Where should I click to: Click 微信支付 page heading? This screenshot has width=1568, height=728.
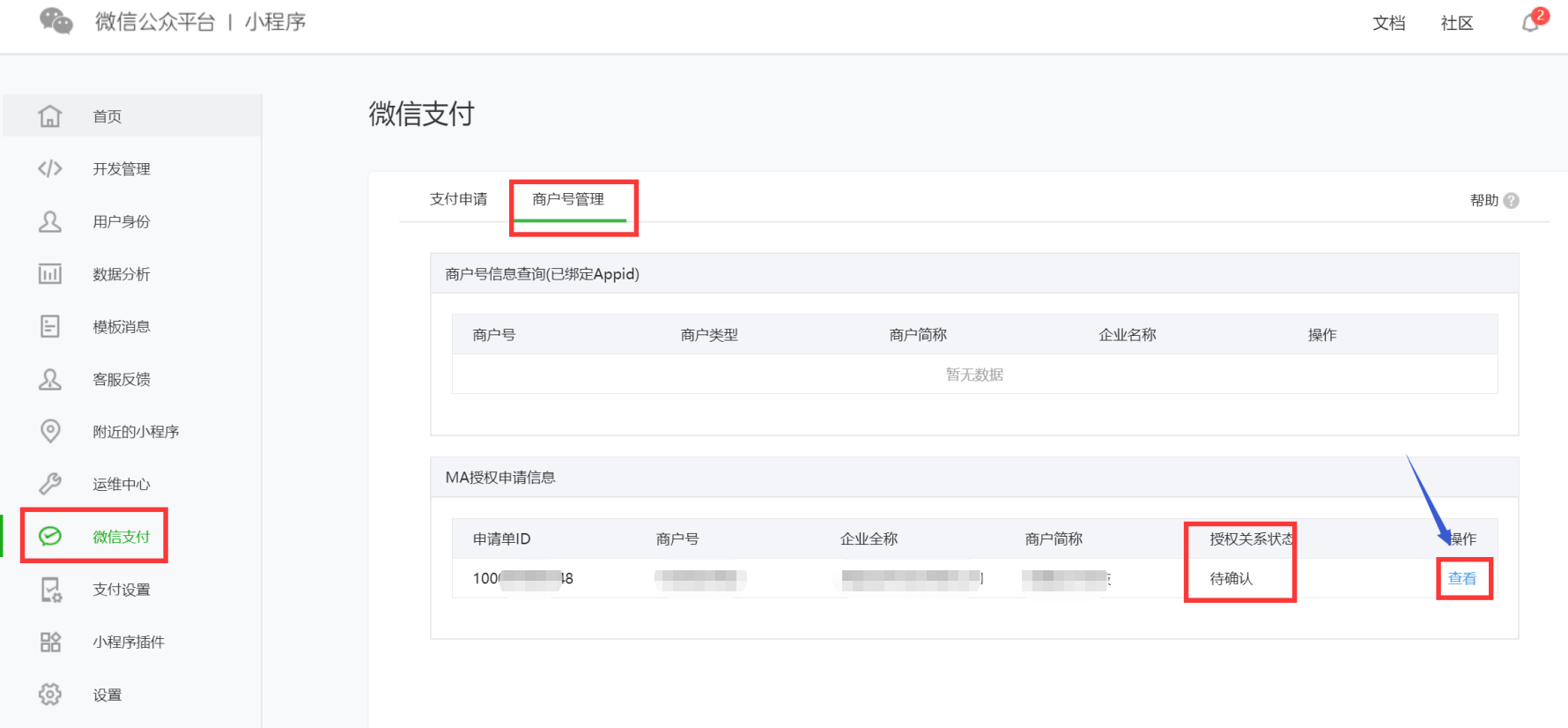(421, 114)
